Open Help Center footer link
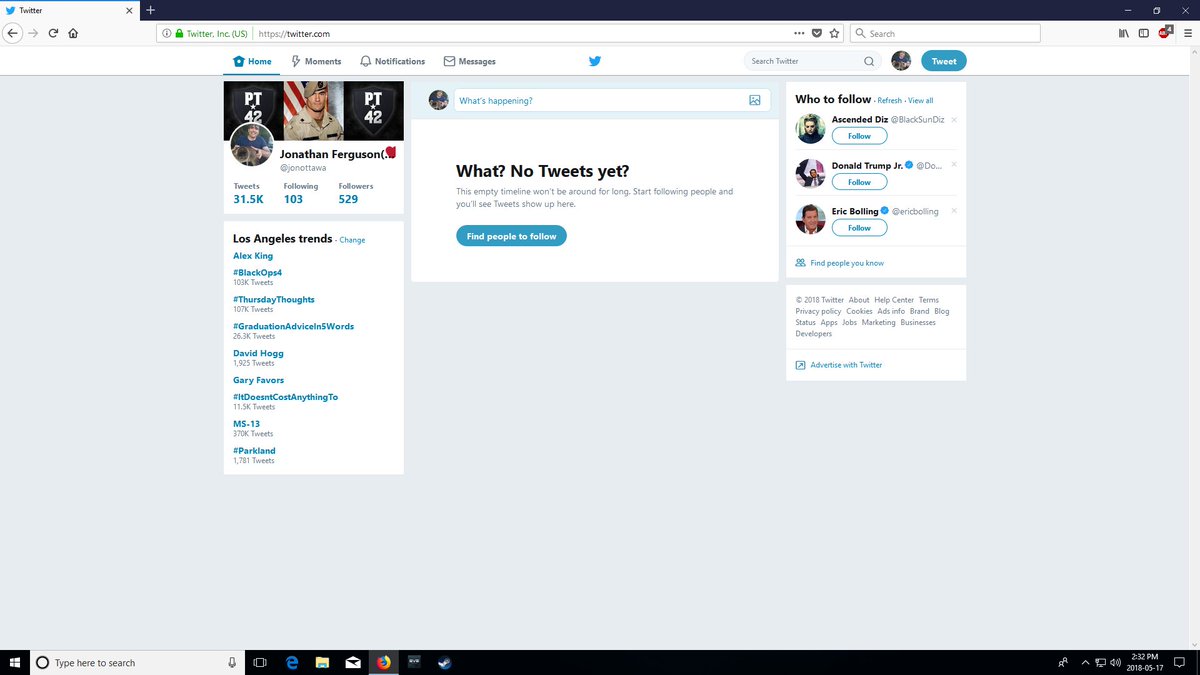Image resolution: width=1200 pixels, height=675 pixels. click(x=894, y=300)
